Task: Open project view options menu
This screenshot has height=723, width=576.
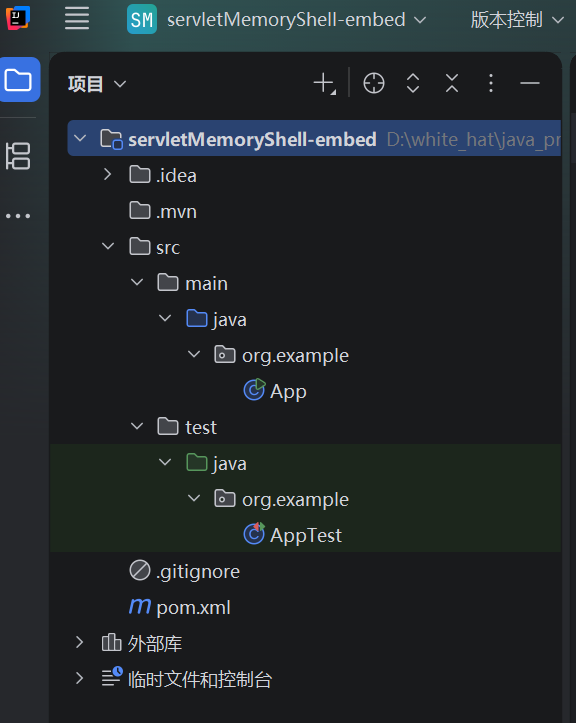Action: pyautogui.click(x=491, y=83)
